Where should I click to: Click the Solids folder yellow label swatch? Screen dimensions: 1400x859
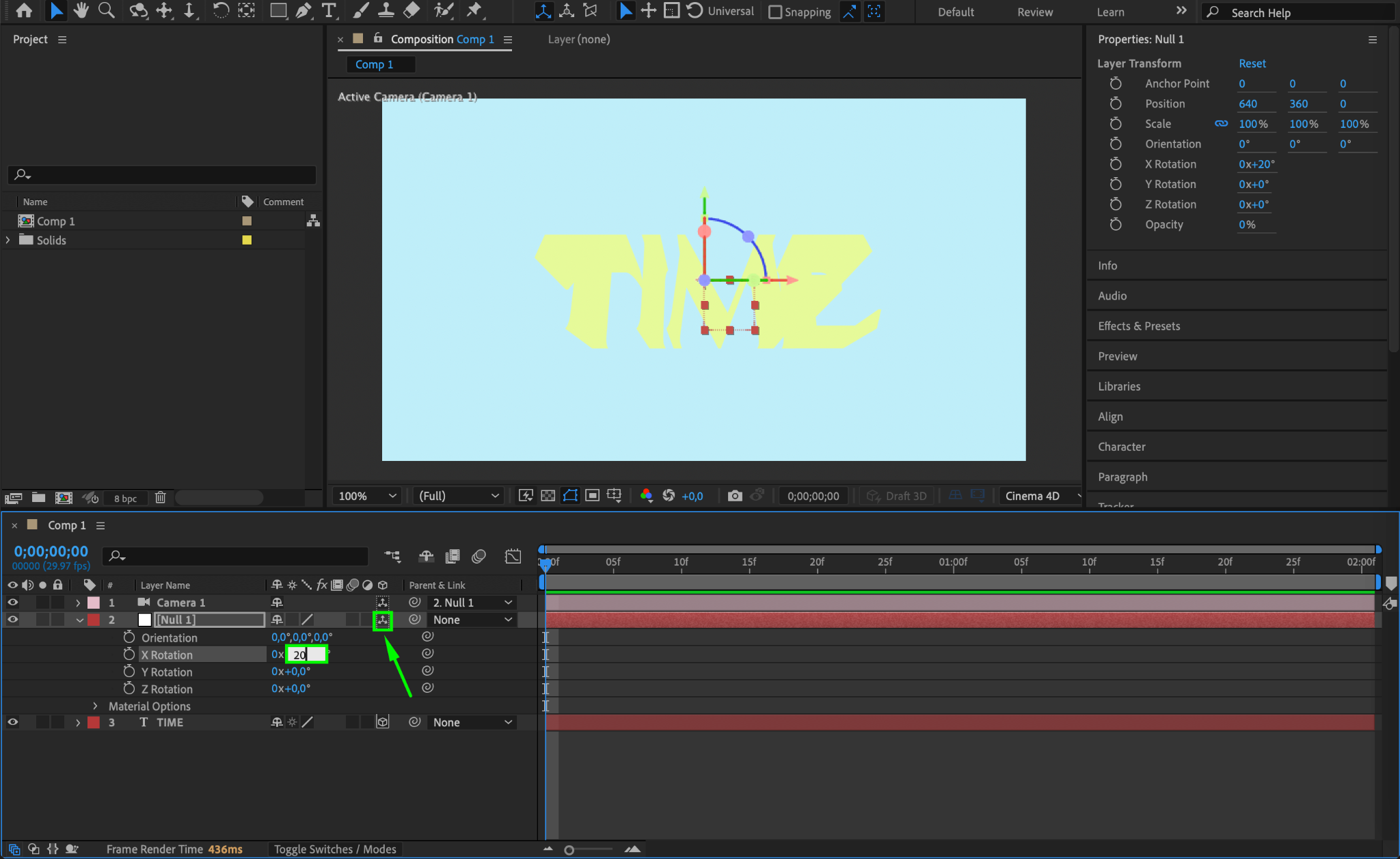247,240
